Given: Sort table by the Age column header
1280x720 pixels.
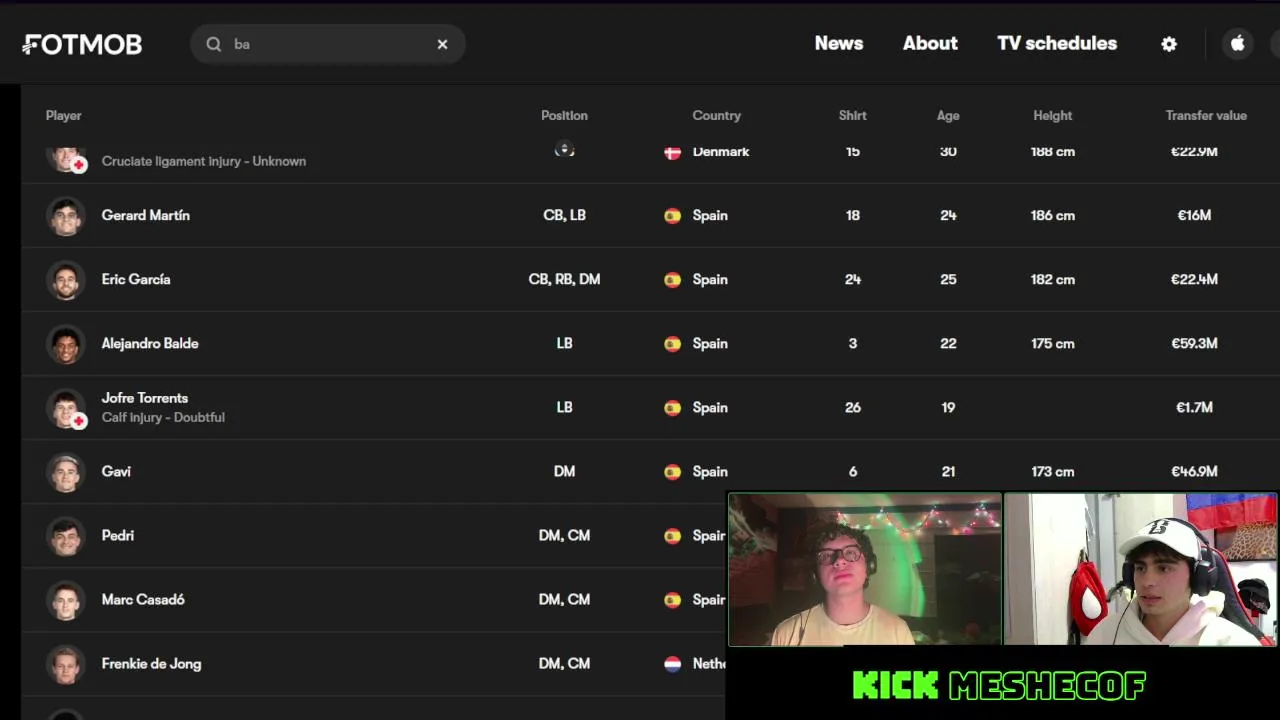Looking at the screenshot, I should 948,116.
